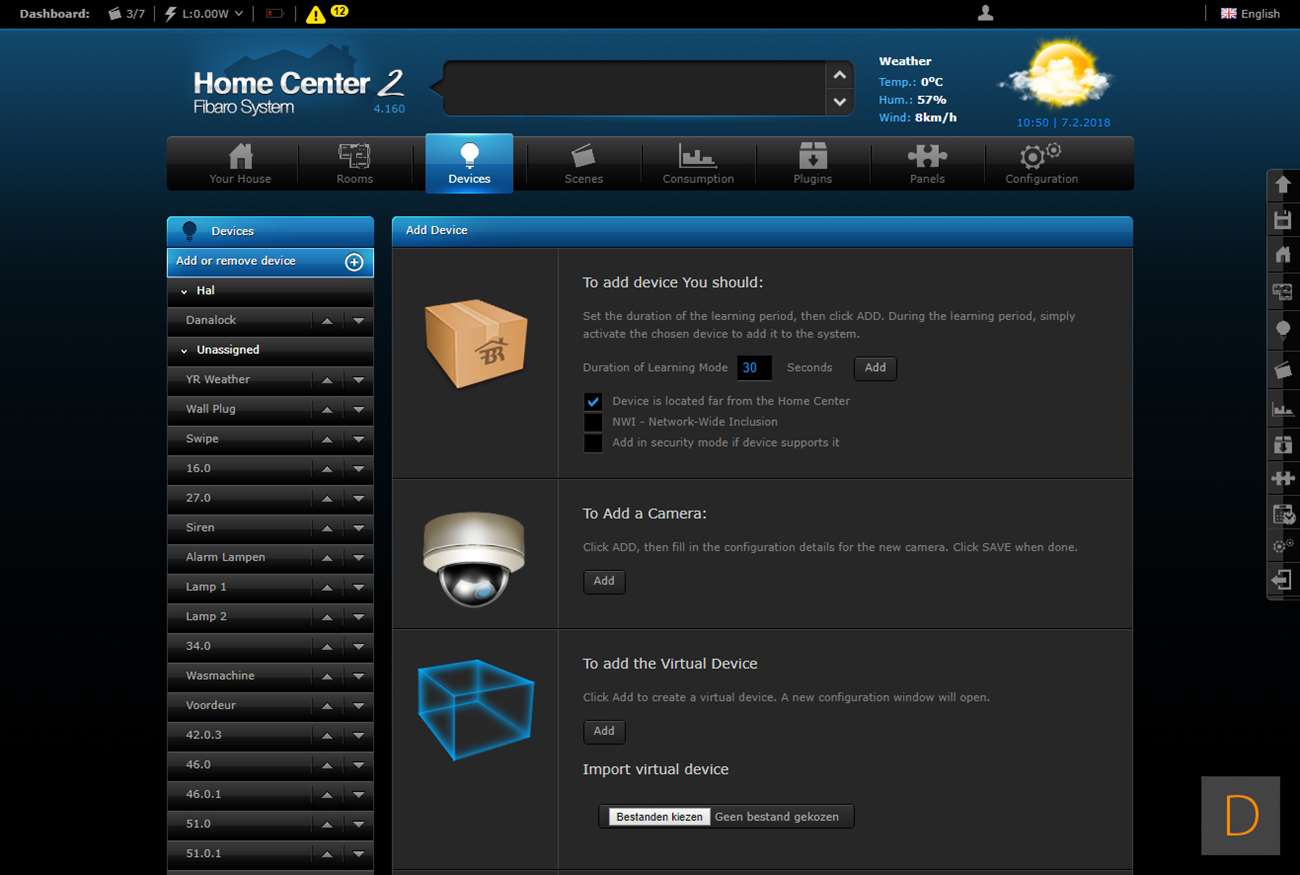Click the up arrow of the message box
This screenshot has height=875, width=1300.
(840, 75)
